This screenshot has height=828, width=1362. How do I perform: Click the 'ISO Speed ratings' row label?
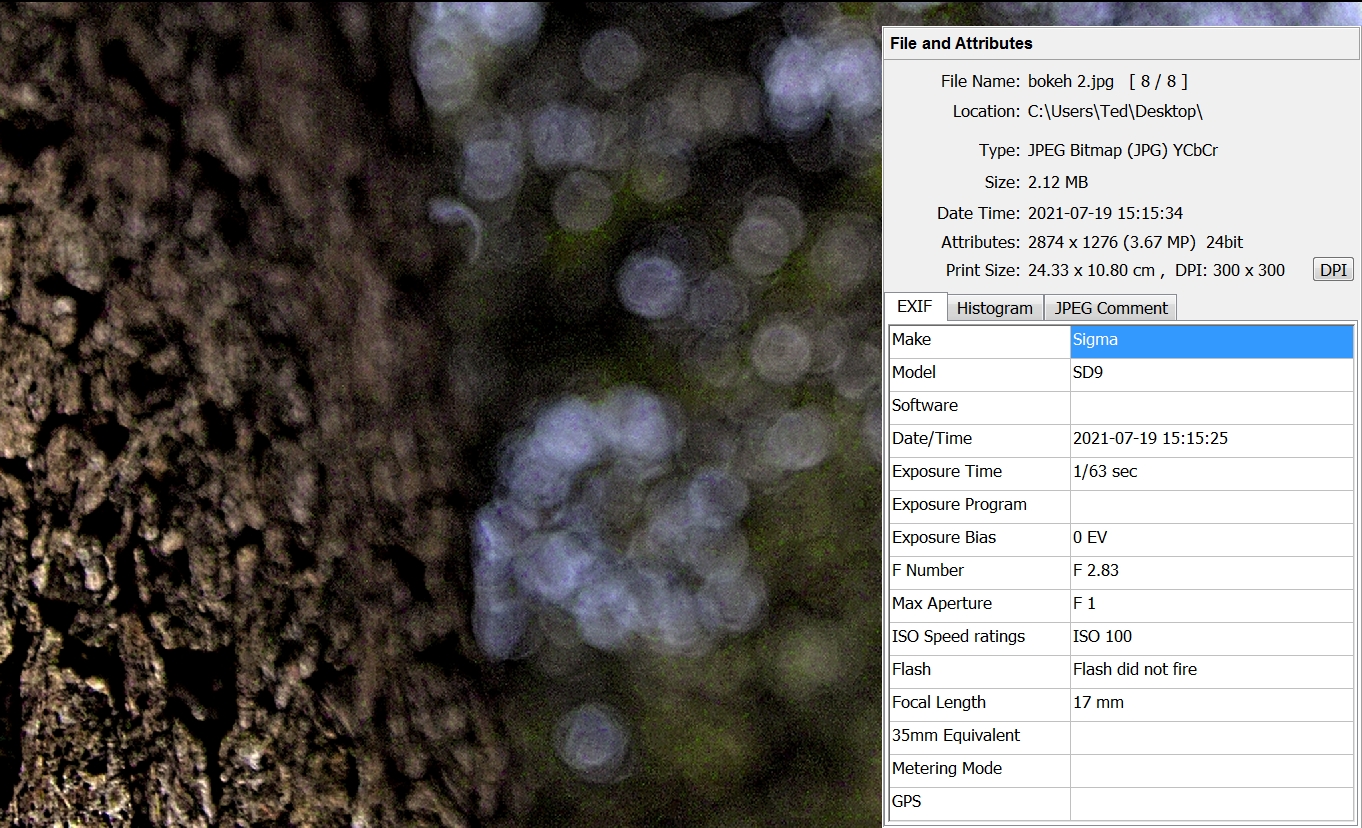tap(980, 637)
